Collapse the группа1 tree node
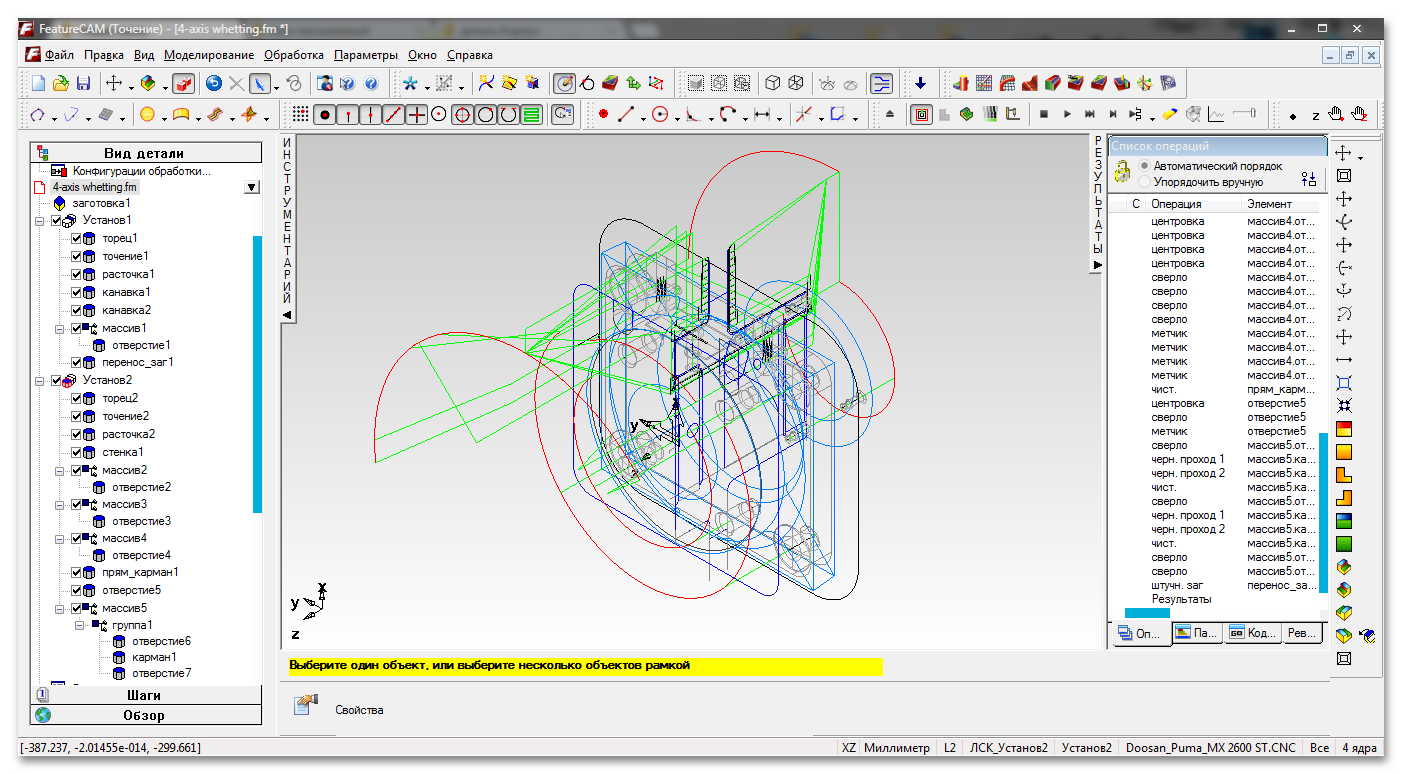Viewport: 1402px width, 774px height. (81, 625)
